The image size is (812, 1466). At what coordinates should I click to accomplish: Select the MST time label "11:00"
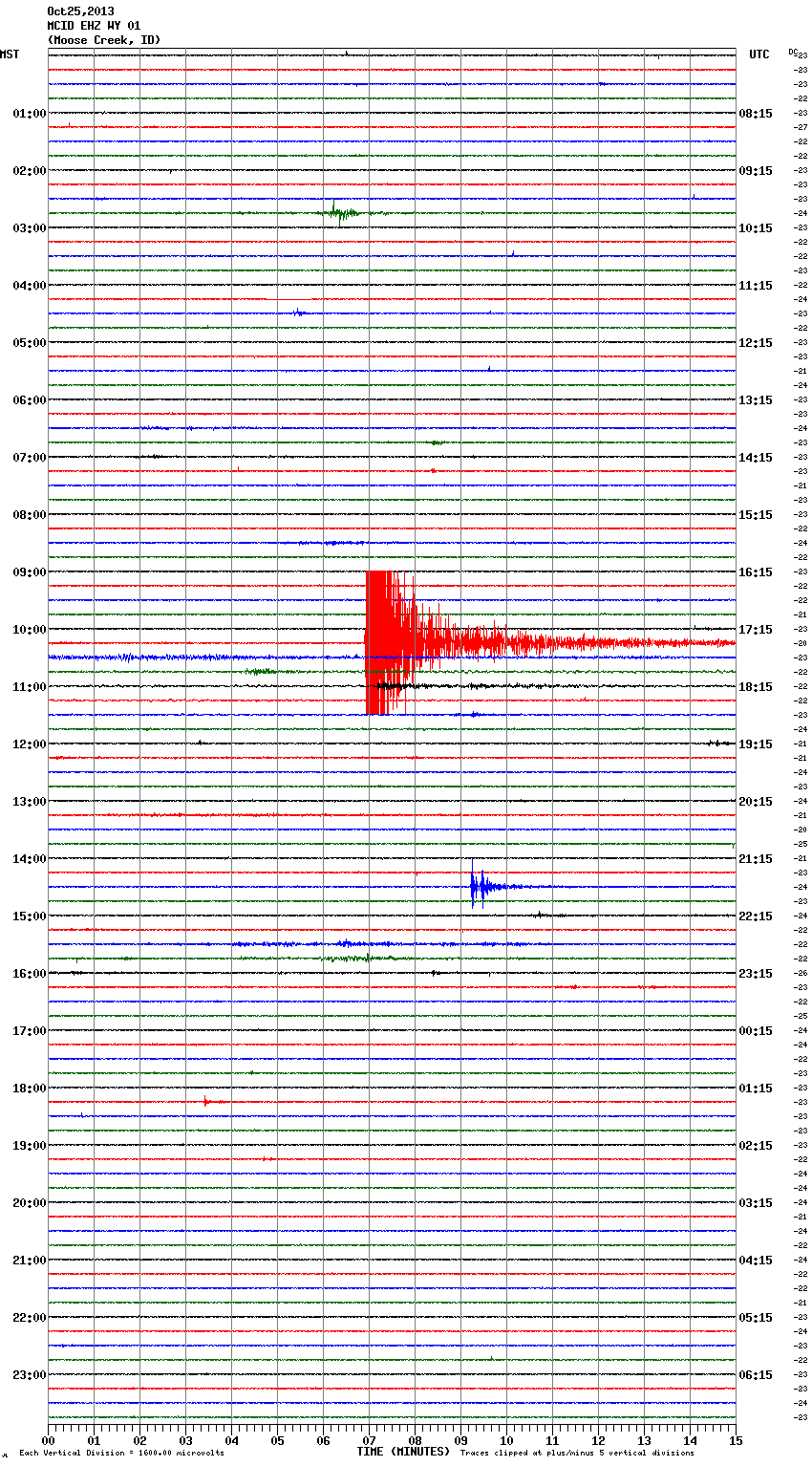pos(30,687)
